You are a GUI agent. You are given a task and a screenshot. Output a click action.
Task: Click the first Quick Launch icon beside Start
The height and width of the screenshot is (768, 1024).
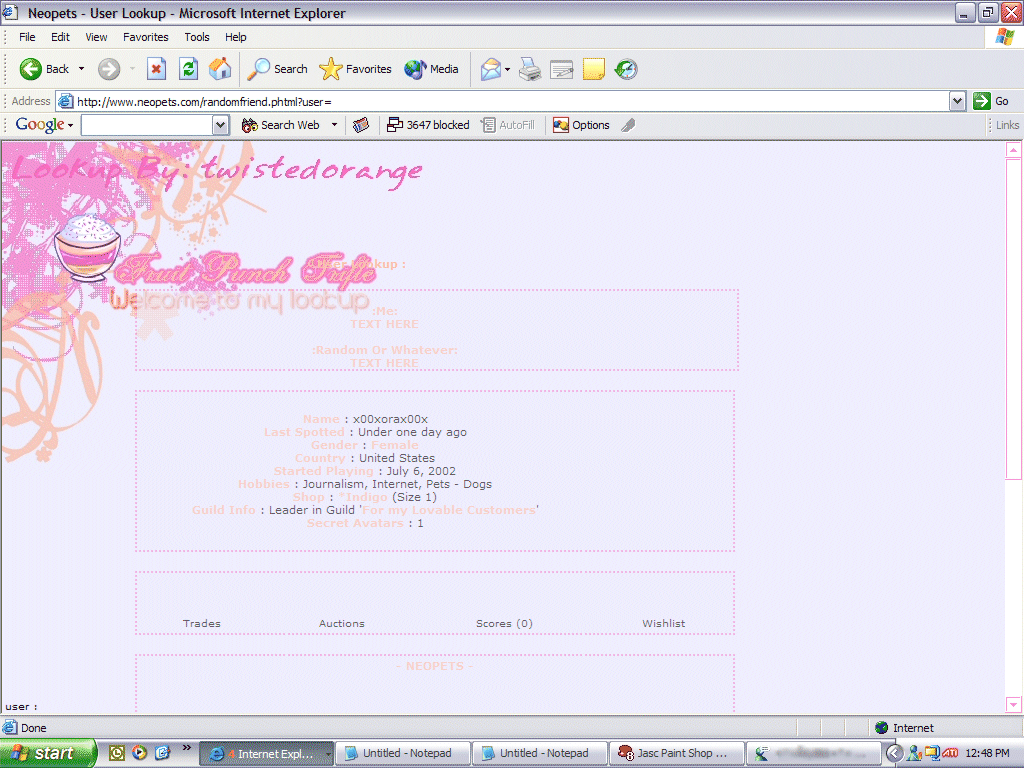point(116,753)
